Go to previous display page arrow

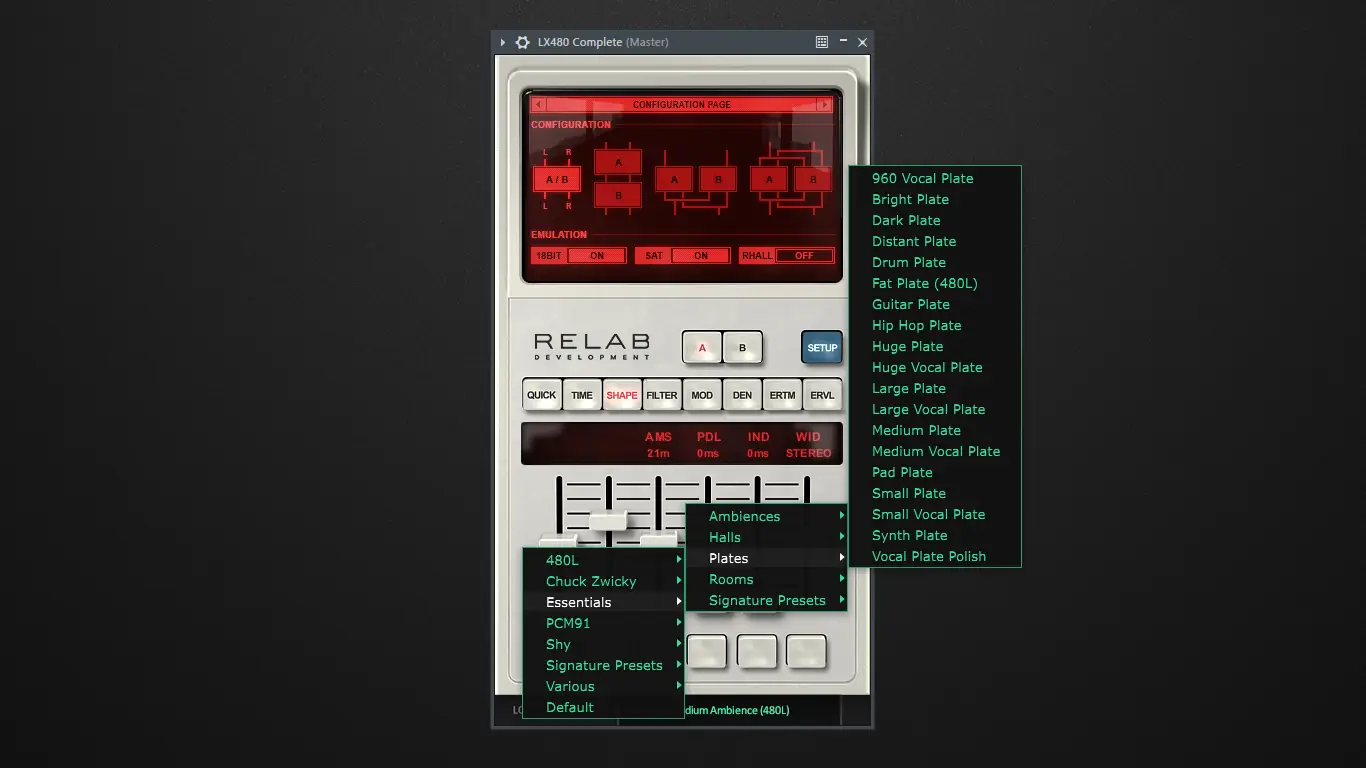pos(538,104)
